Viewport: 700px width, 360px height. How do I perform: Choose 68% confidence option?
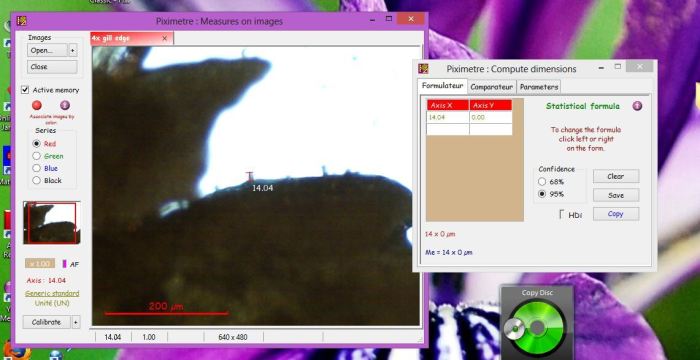(x=542, y=182)
